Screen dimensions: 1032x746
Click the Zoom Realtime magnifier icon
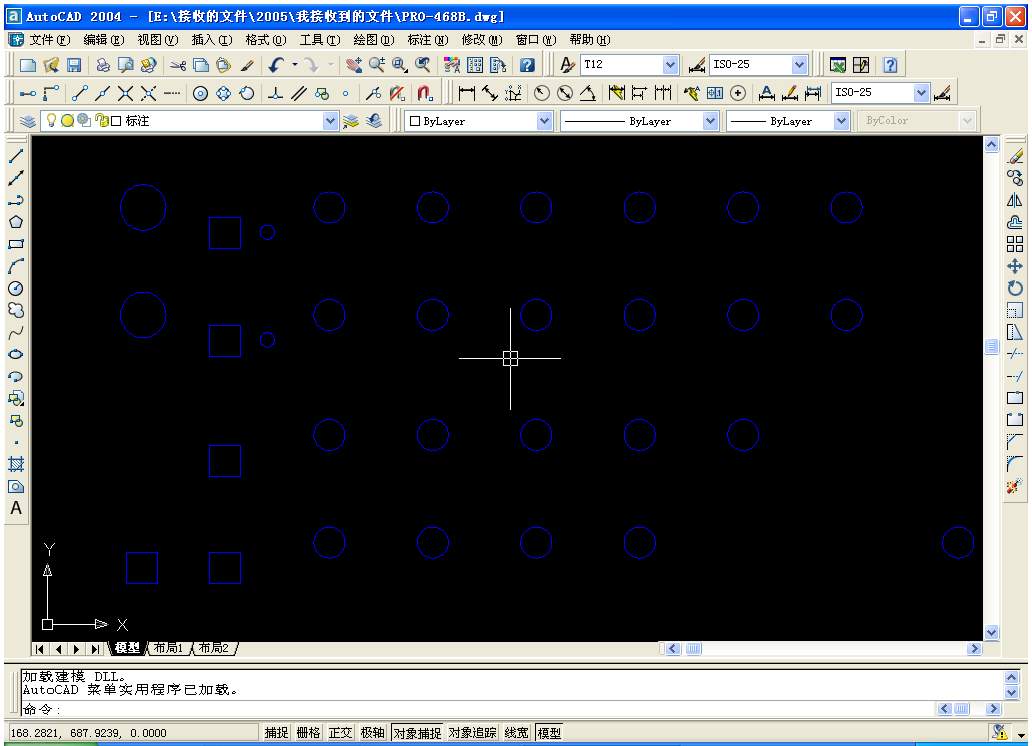(376, 65)
